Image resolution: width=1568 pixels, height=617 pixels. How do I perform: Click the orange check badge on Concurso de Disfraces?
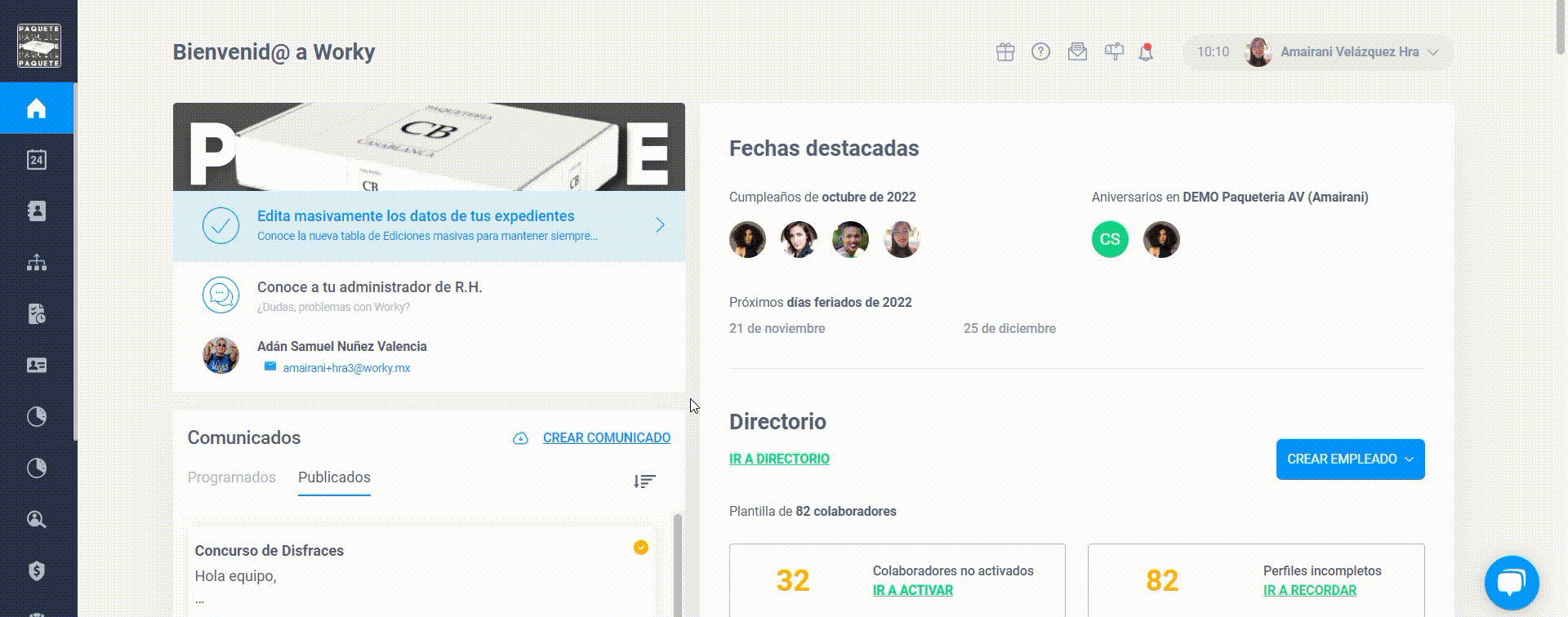(641, 548)
